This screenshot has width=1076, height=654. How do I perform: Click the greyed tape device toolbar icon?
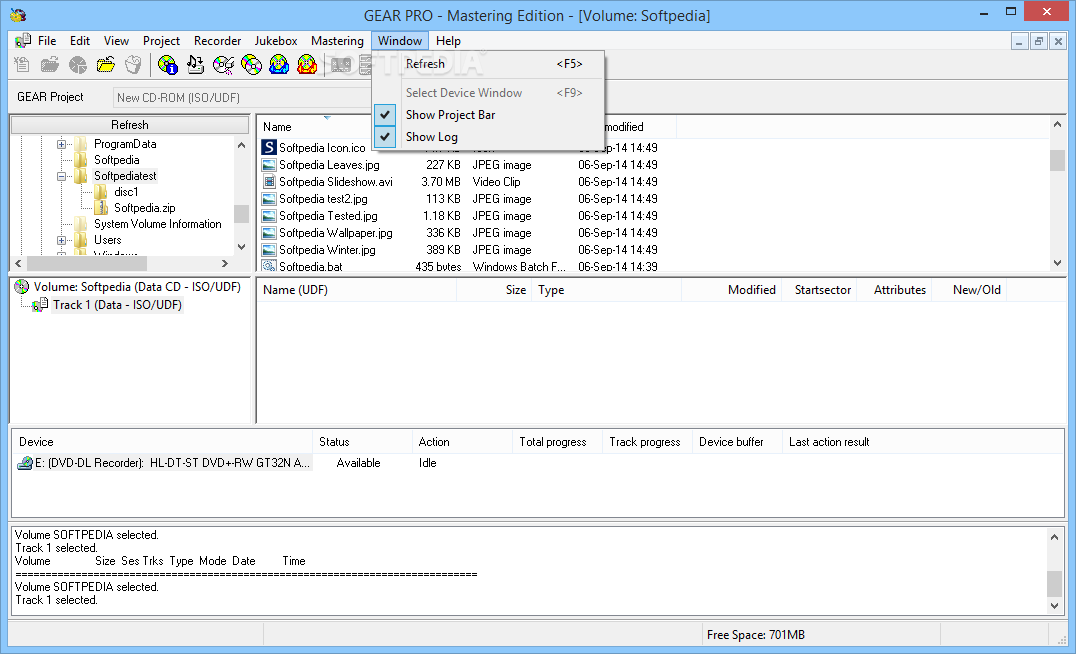tap(341, 65)
